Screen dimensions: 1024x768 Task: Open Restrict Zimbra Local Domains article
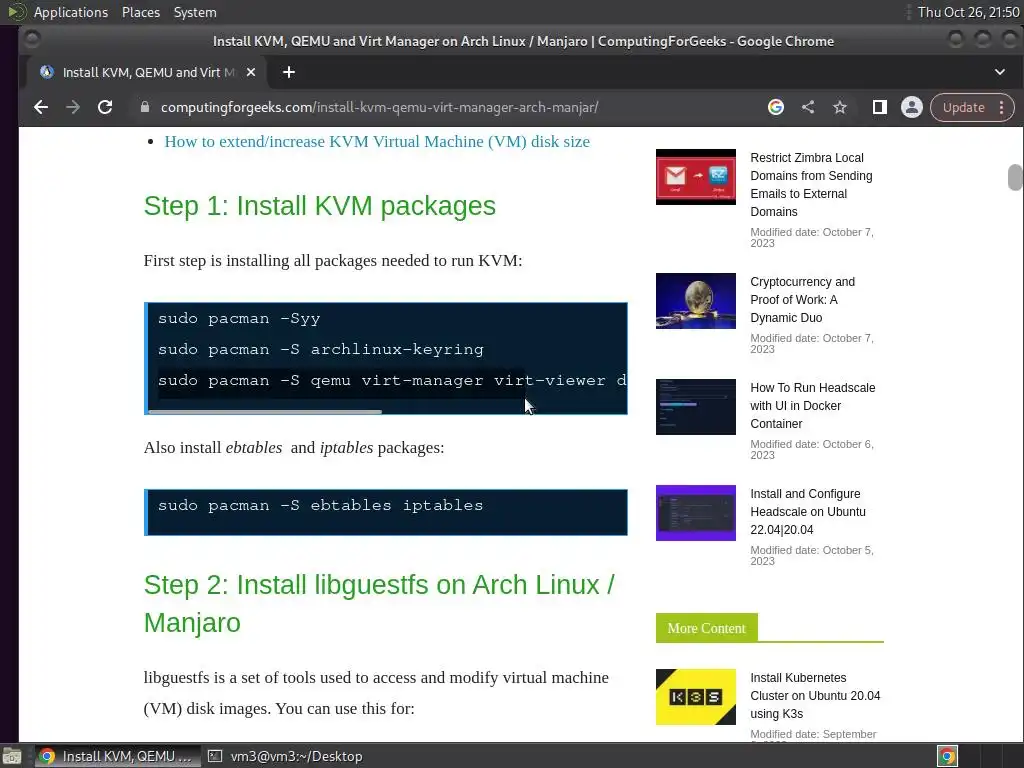(x=811, y=185)
